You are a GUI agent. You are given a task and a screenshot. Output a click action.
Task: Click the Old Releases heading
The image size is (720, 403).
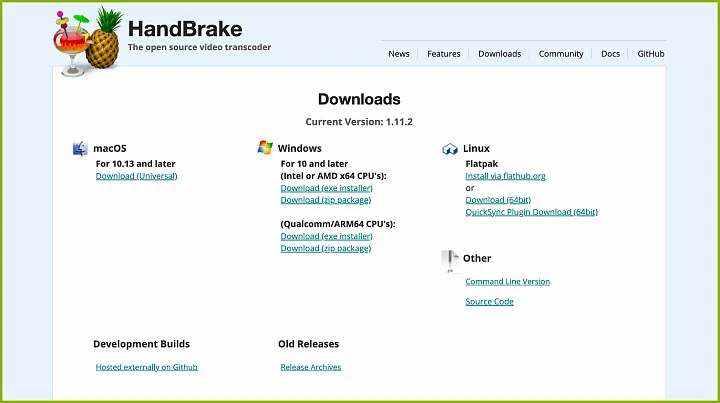[309, 344]
